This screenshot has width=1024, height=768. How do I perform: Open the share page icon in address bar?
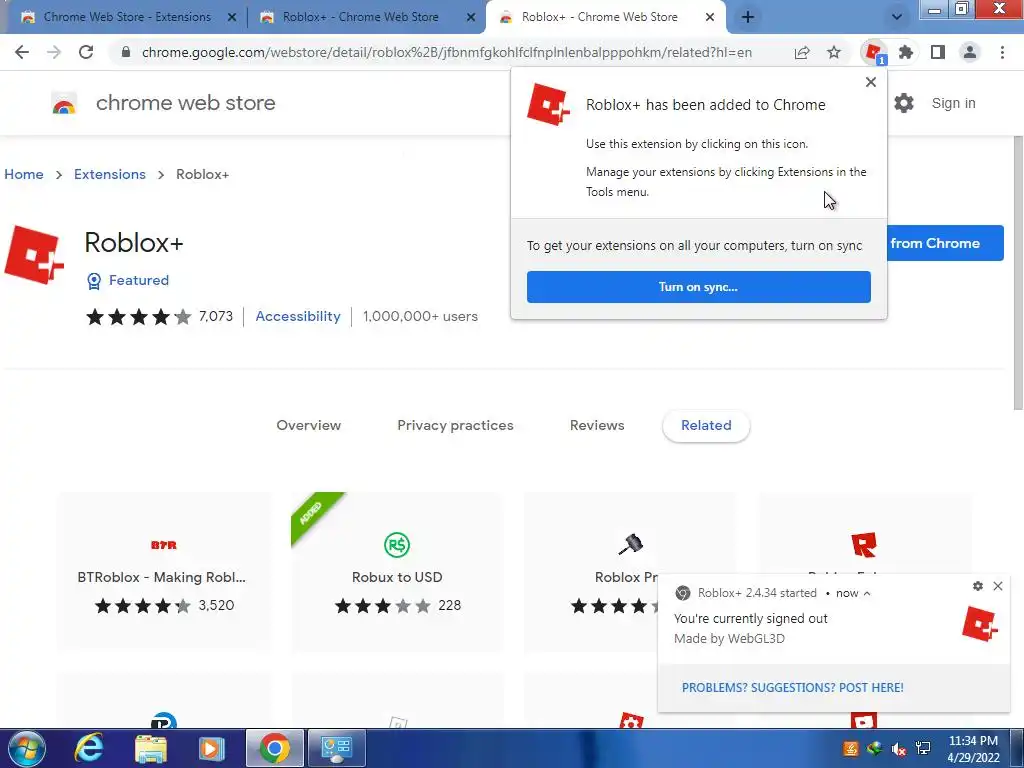pos(802,52)
